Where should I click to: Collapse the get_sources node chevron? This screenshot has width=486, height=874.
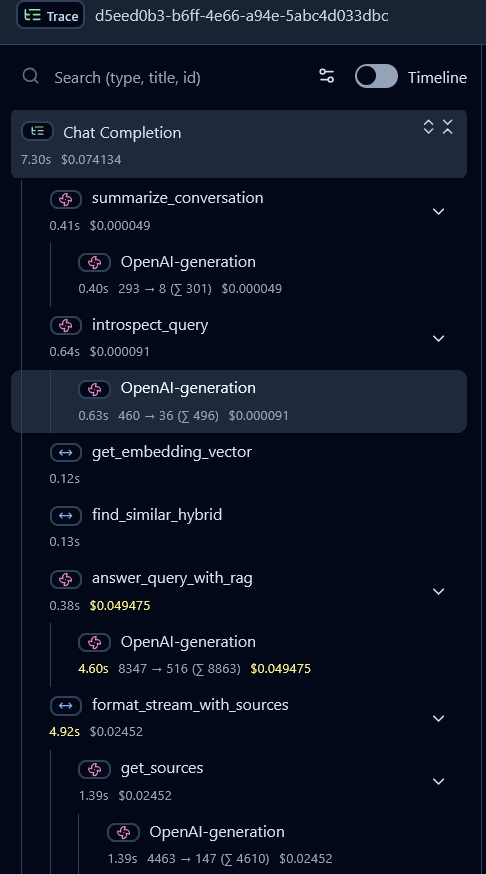(x=439, y=781)
